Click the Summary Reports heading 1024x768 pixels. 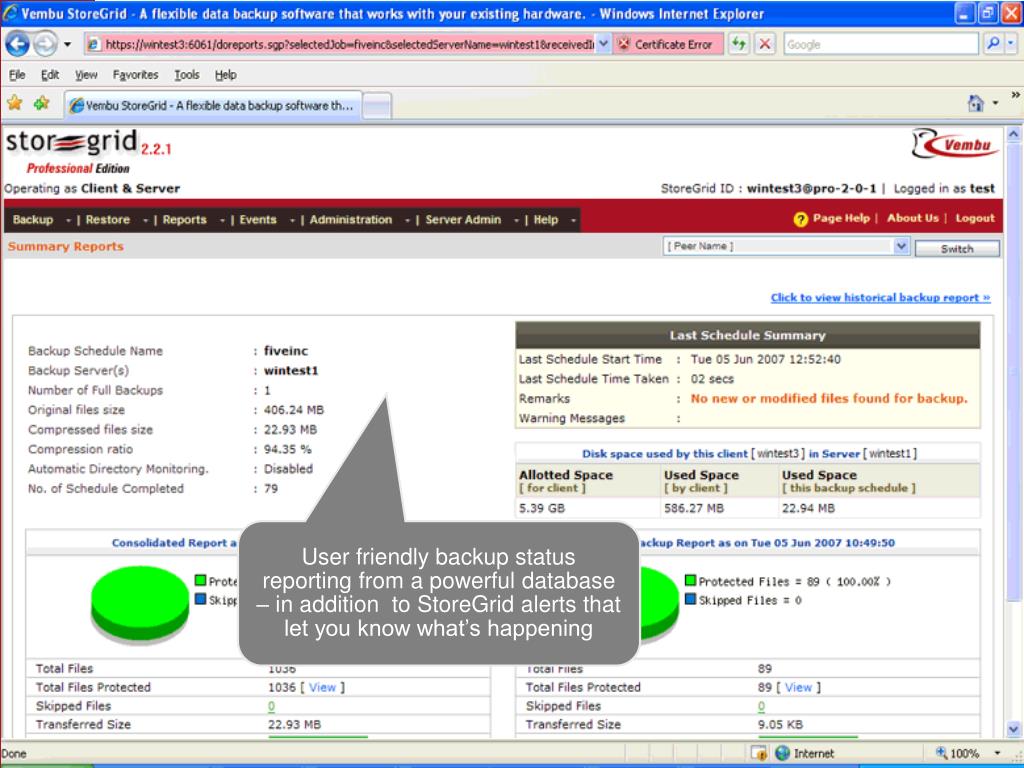65,247
